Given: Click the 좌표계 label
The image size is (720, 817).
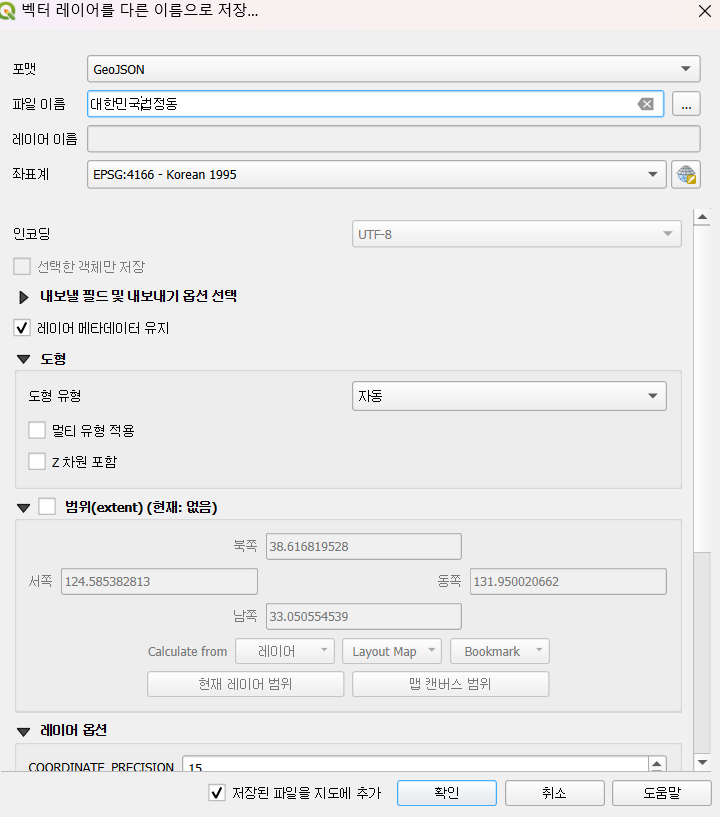Looking at the screenshot, I should (31, 174).
